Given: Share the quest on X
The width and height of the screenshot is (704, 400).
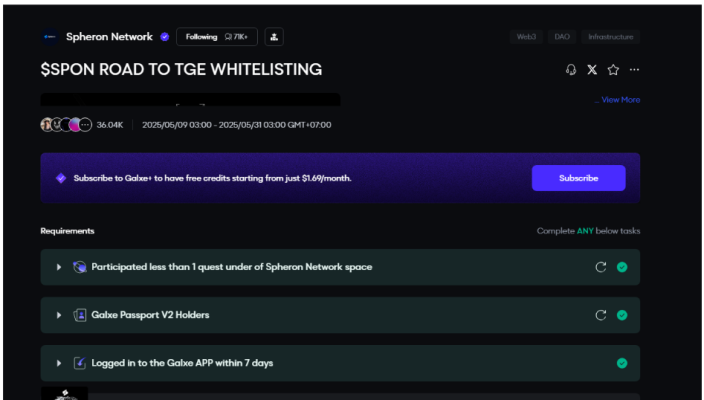Looking at the screenshot, I should pyautogui.click(x=592, y=70).
